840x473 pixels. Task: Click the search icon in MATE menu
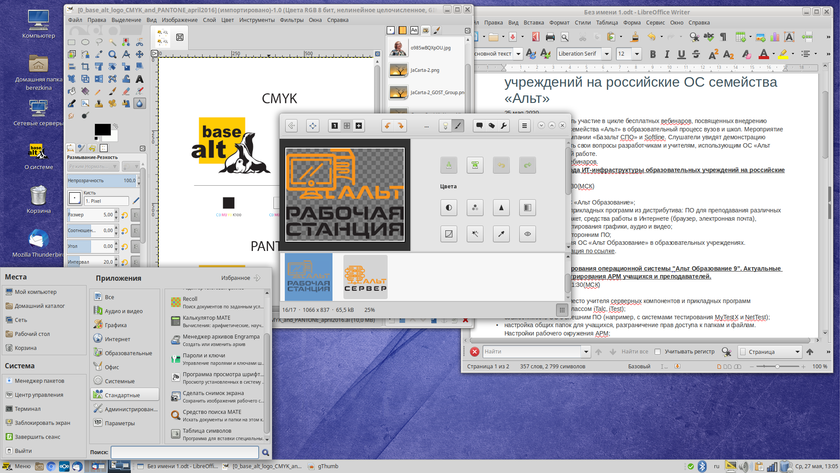click(265, 453)
